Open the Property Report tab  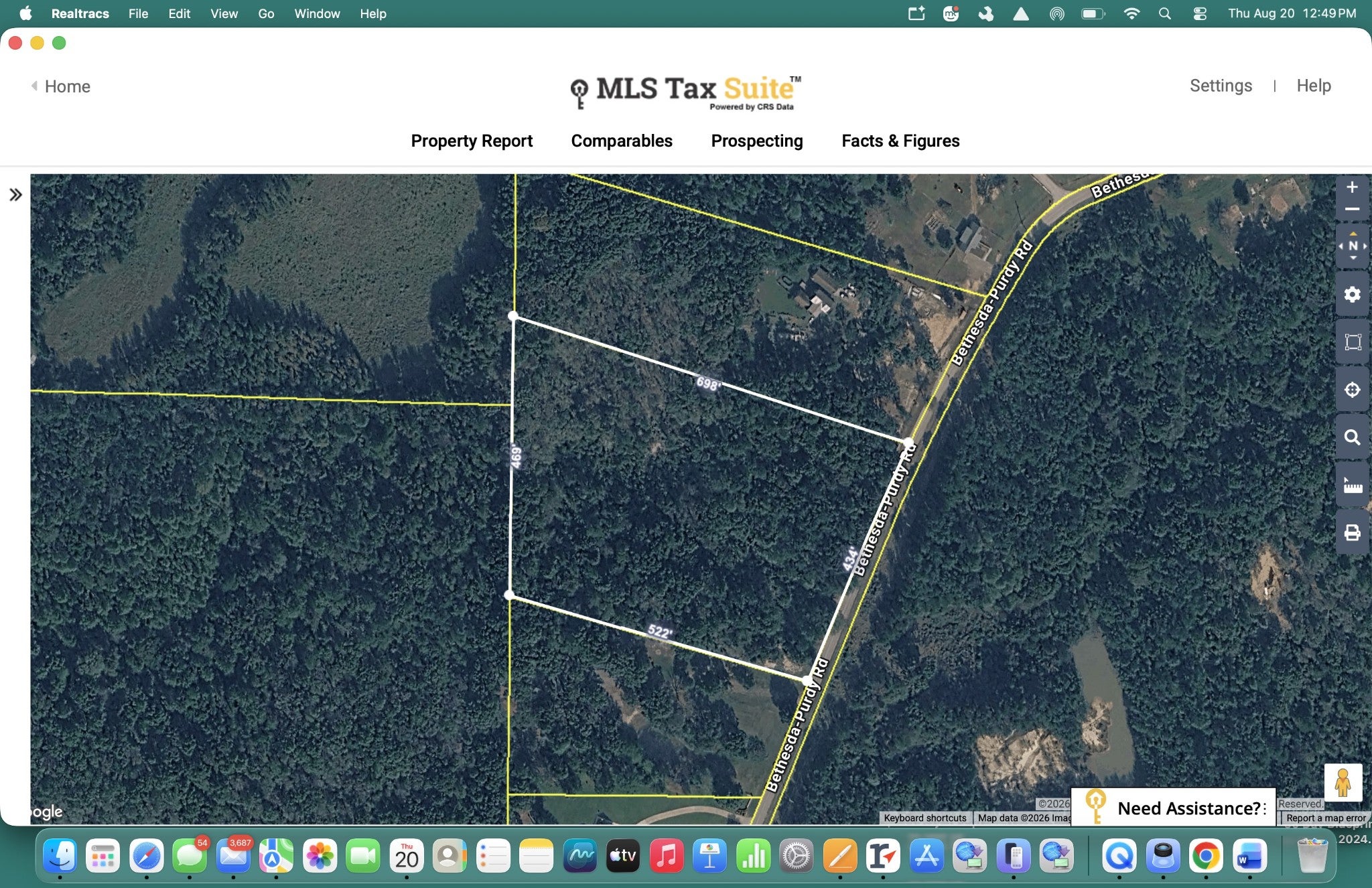click(472, 141)
